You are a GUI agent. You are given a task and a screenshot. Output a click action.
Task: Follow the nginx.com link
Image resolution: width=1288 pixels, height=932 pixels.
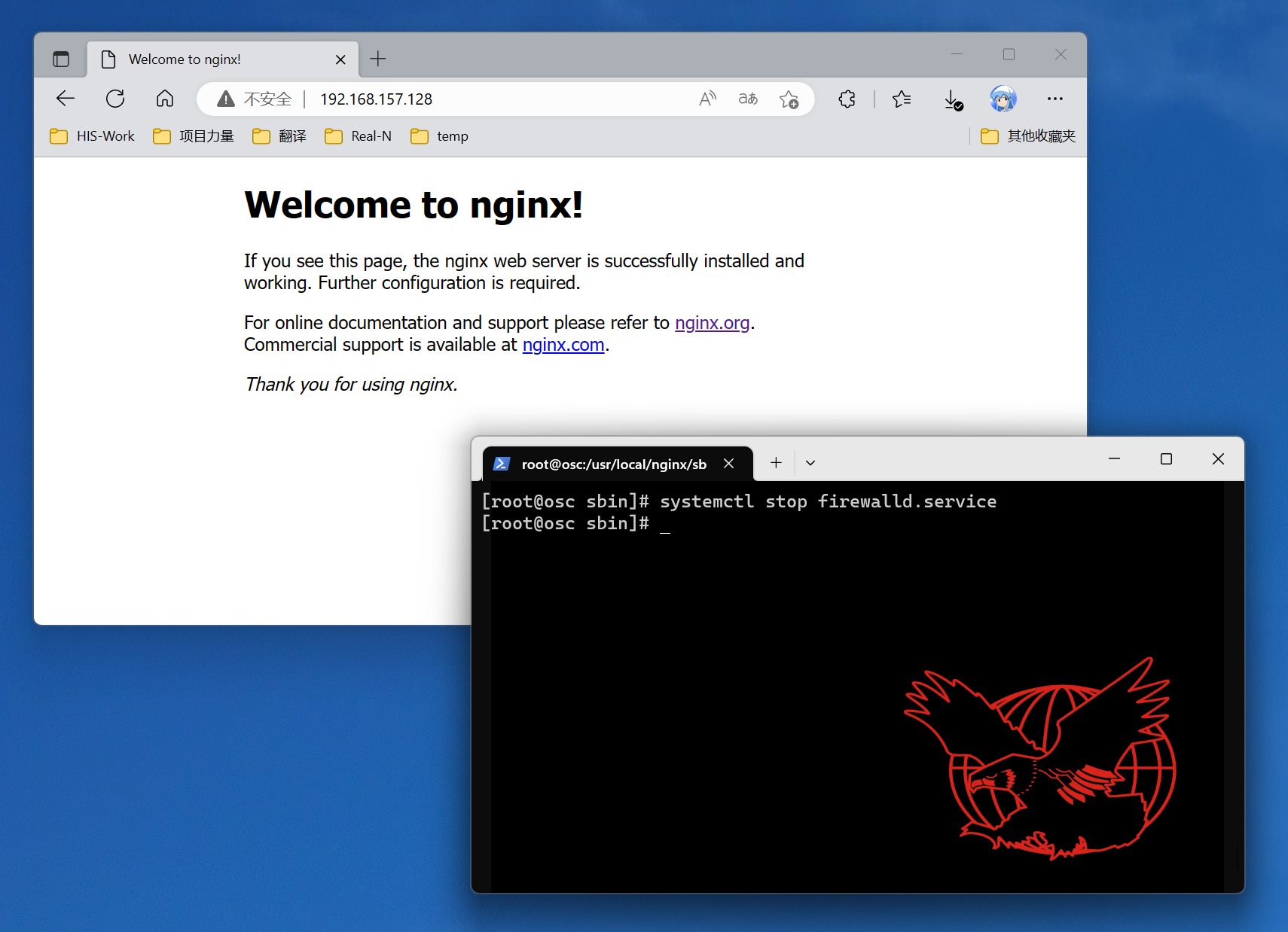click(563, 345)
